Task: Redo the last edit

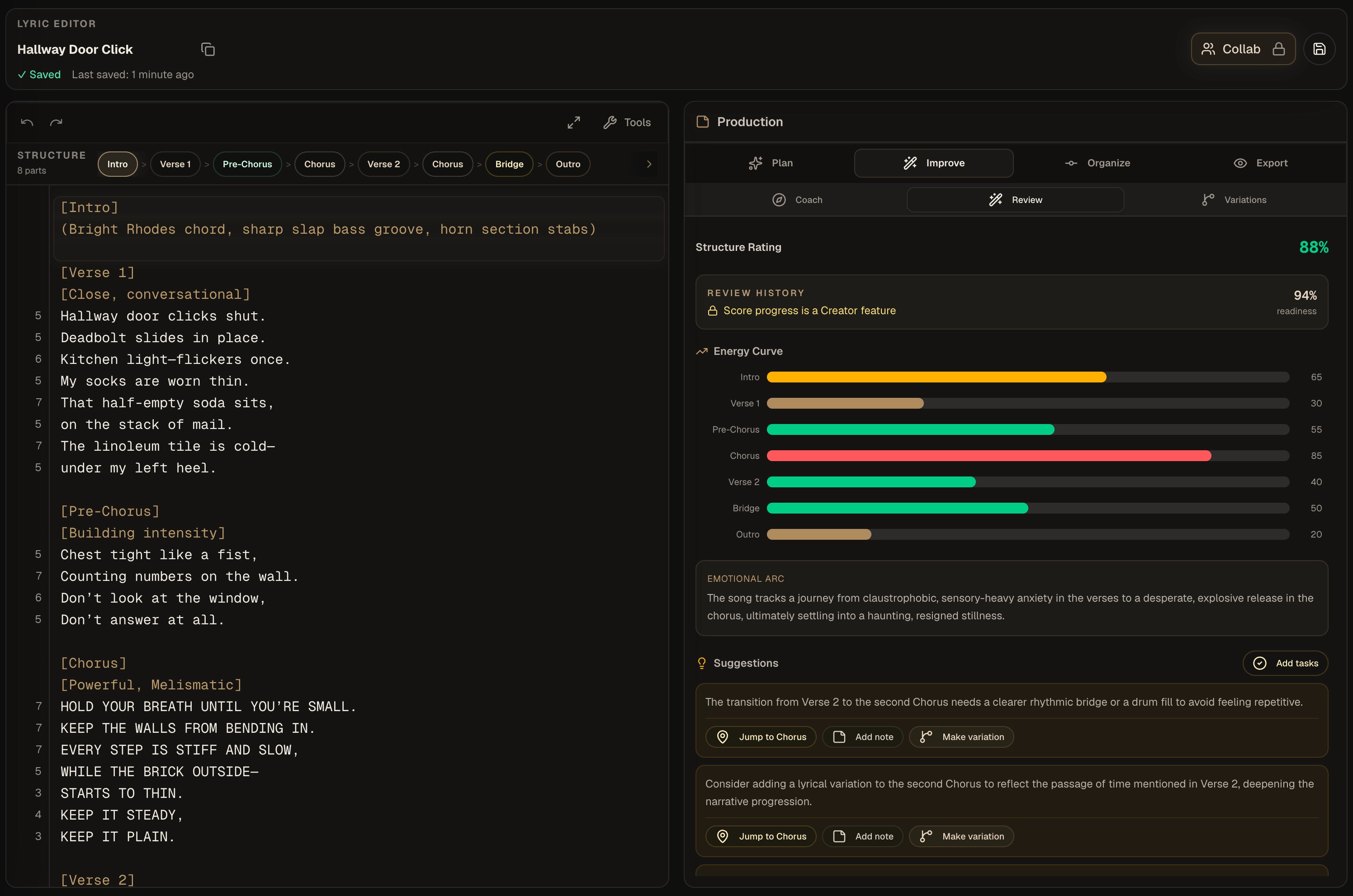Action: pyautogui.click(x=56, y=123)
